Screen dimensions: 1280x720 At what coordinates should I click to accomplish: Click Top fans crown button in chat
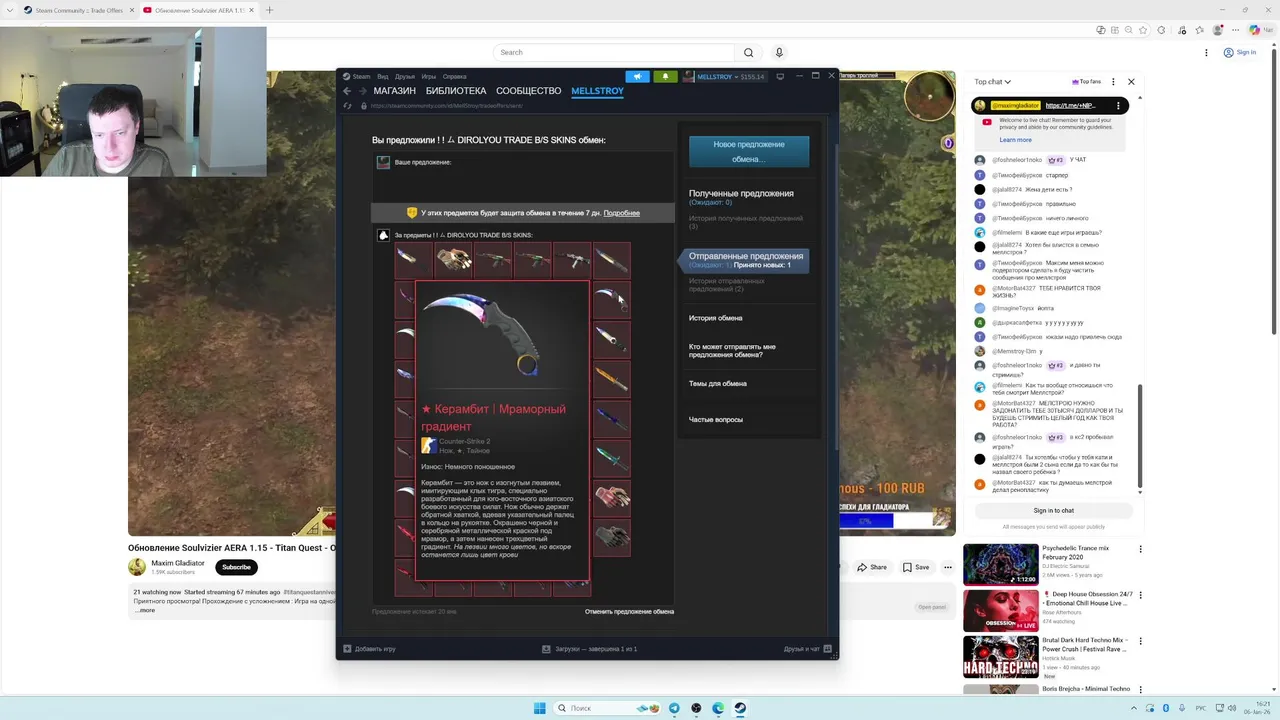tap(1087, 82)
